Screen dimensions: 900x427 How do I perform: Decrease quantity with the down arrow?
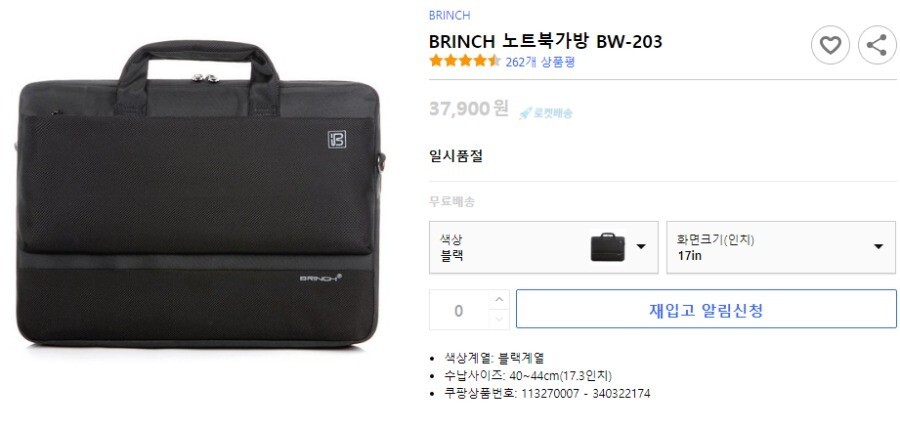(x=499, y=319)
